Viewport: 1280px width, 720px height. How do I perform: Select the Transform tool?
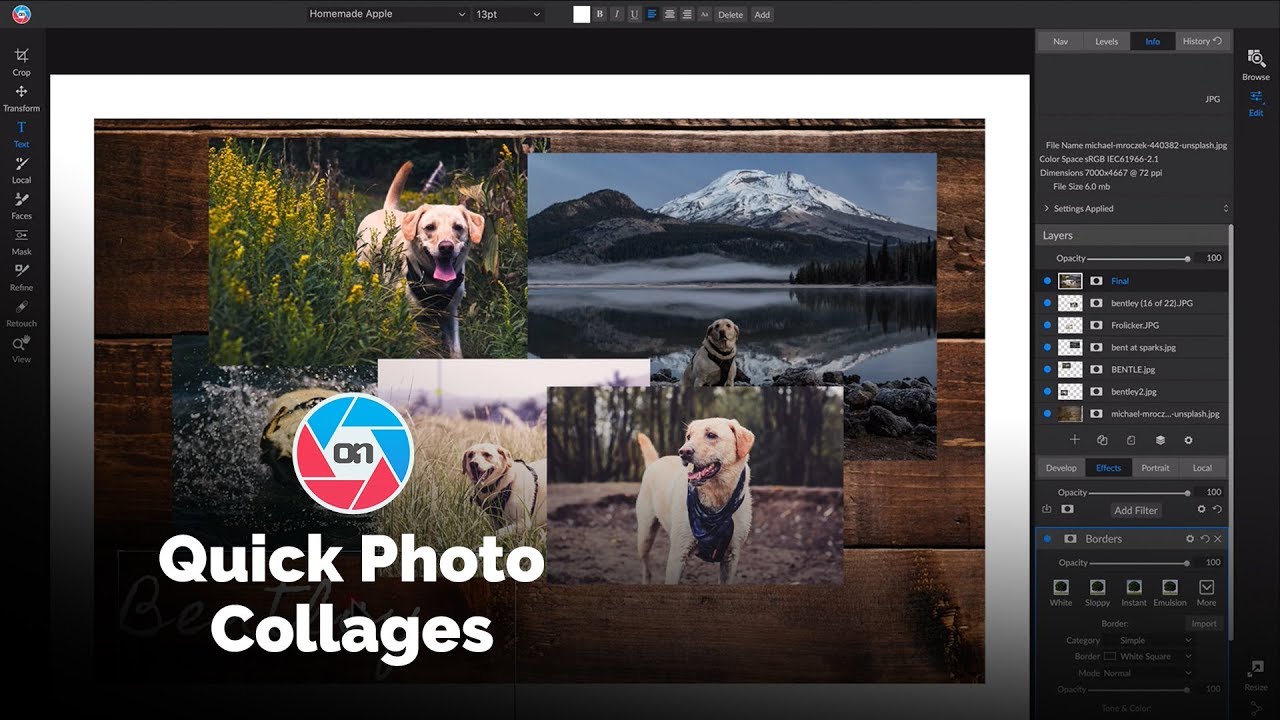(21, 97)
